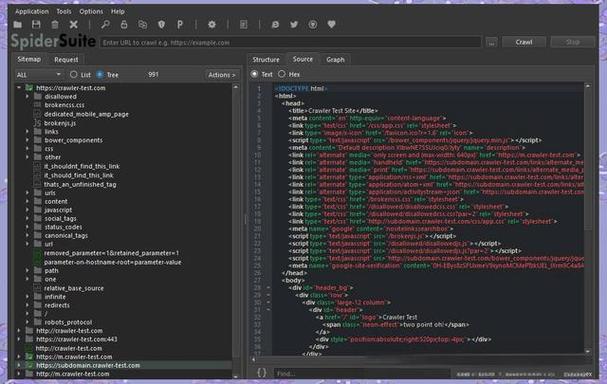607x384 pixels.
Task: Click the Find search field
Action: pyautogui.click(x=362, y=373)
